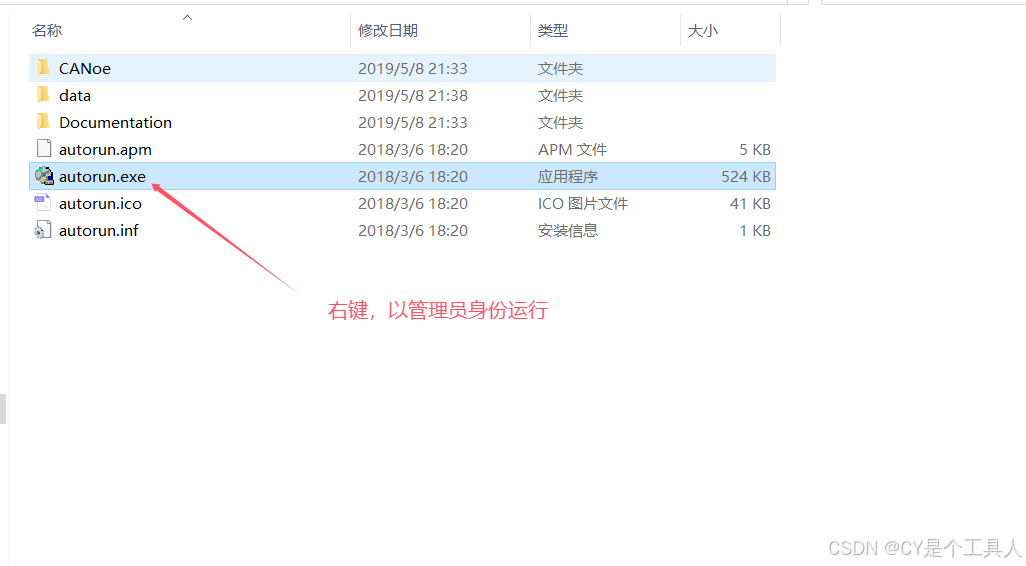Click the 文件夹 type of the Documentation row
The height and width of the screenshot is (566, 1026).
(560, 122)
